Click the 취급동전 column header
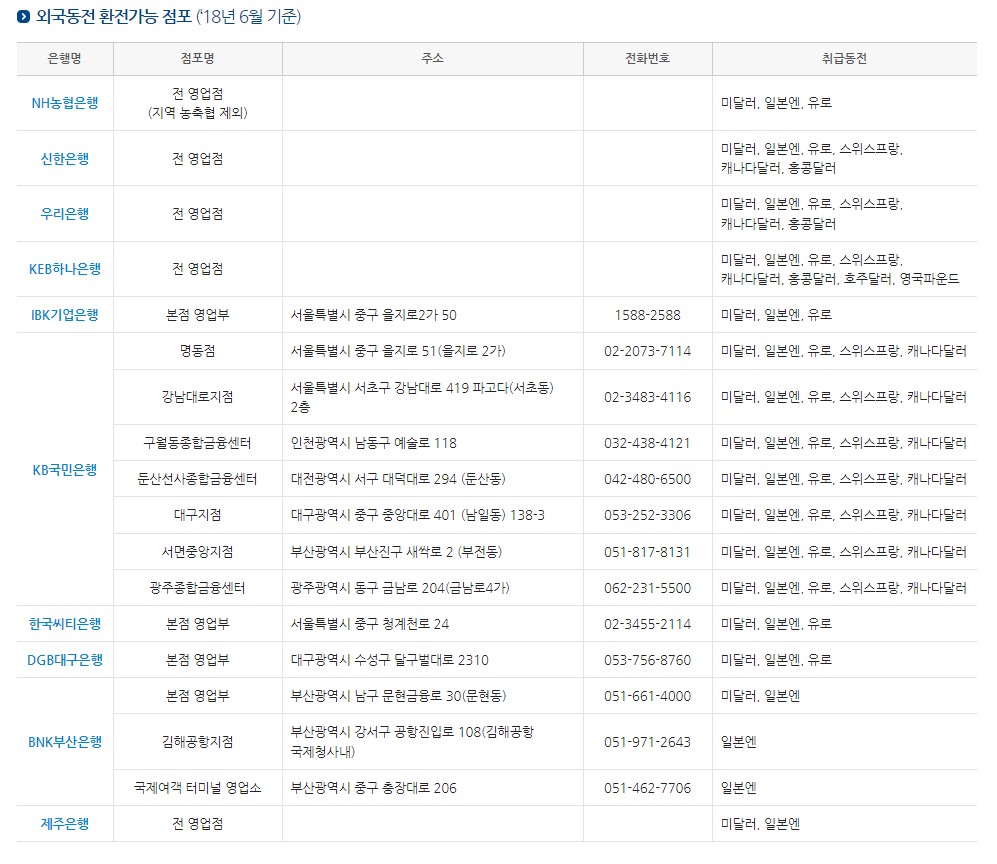 coord(844,58)
